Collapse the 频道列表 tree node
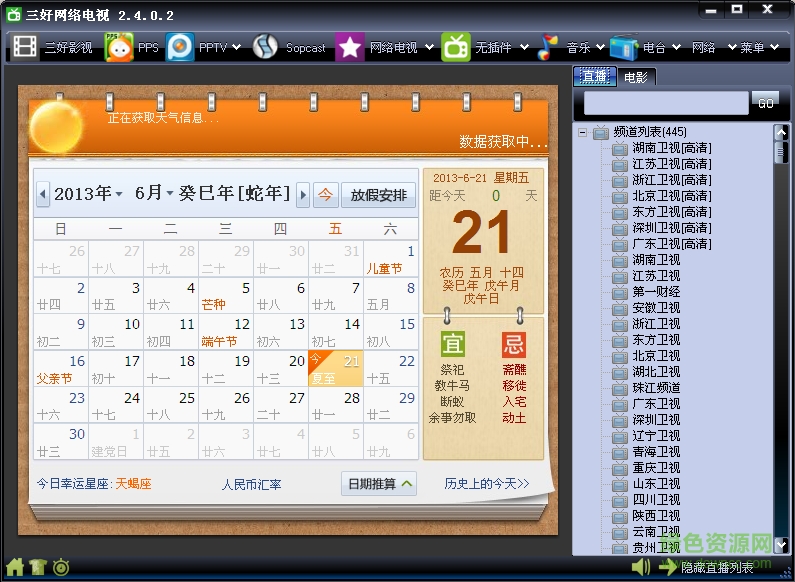Image resolution: width=795 pixels, height=582 pixels. 583,133
